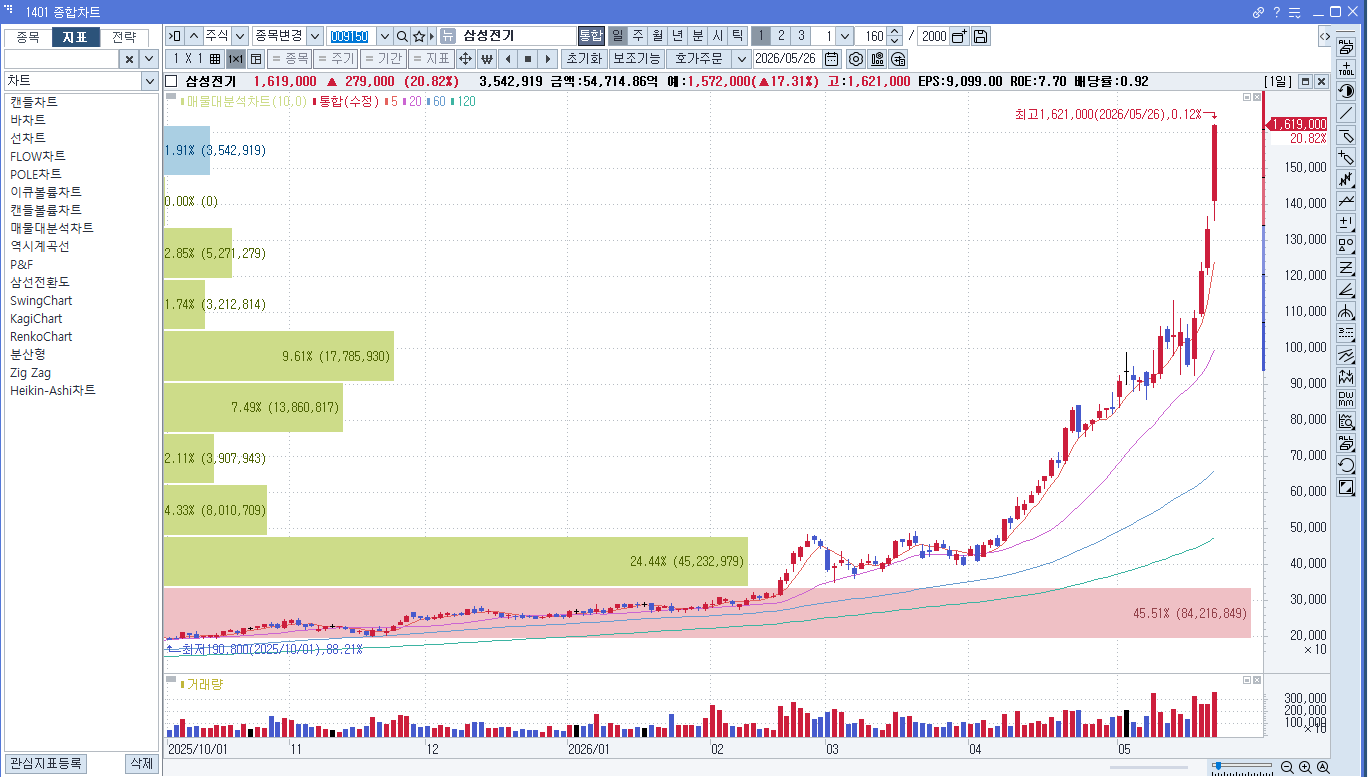
Task: Switch to the 전략 tab
Action: (x=124, y=37)
